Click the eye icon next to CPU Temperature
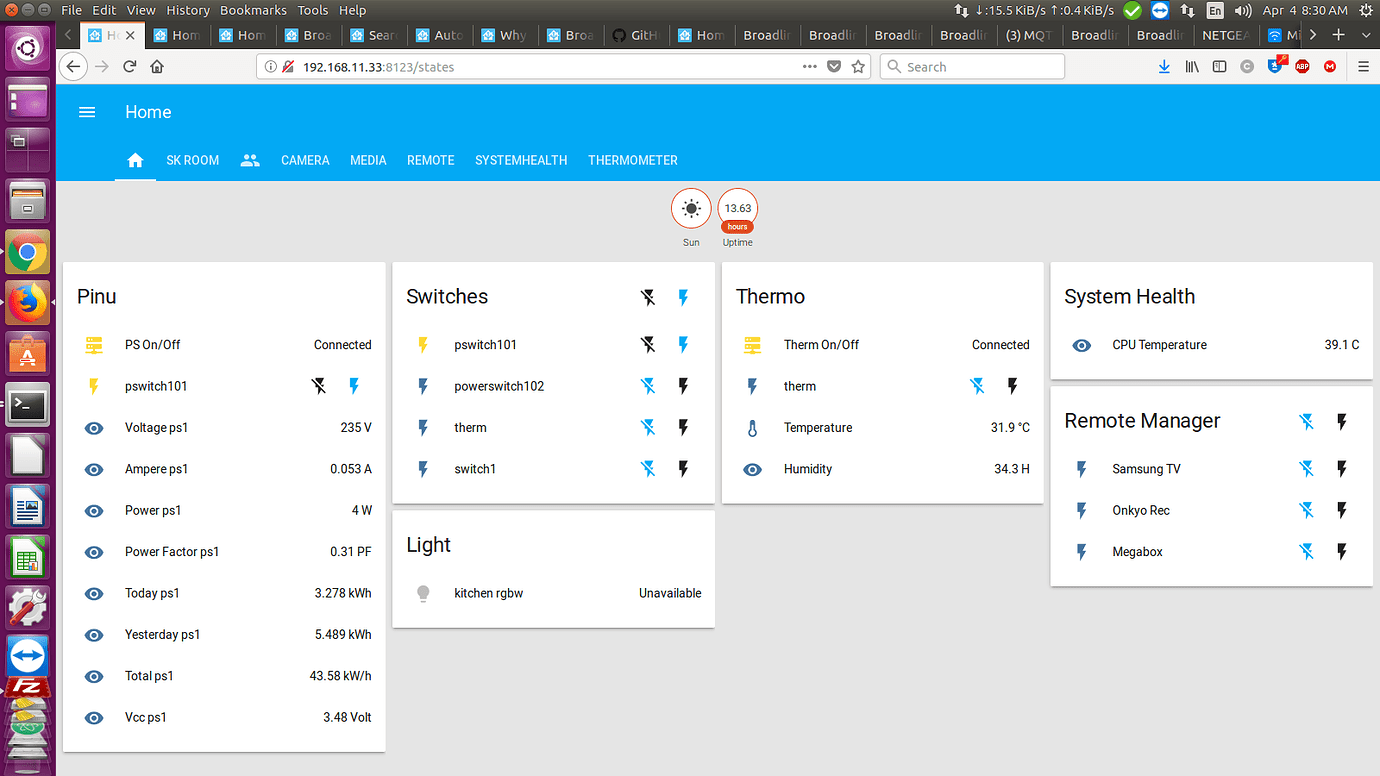The height and width of the screenshot is (776, 1380). click(1081, 345)
